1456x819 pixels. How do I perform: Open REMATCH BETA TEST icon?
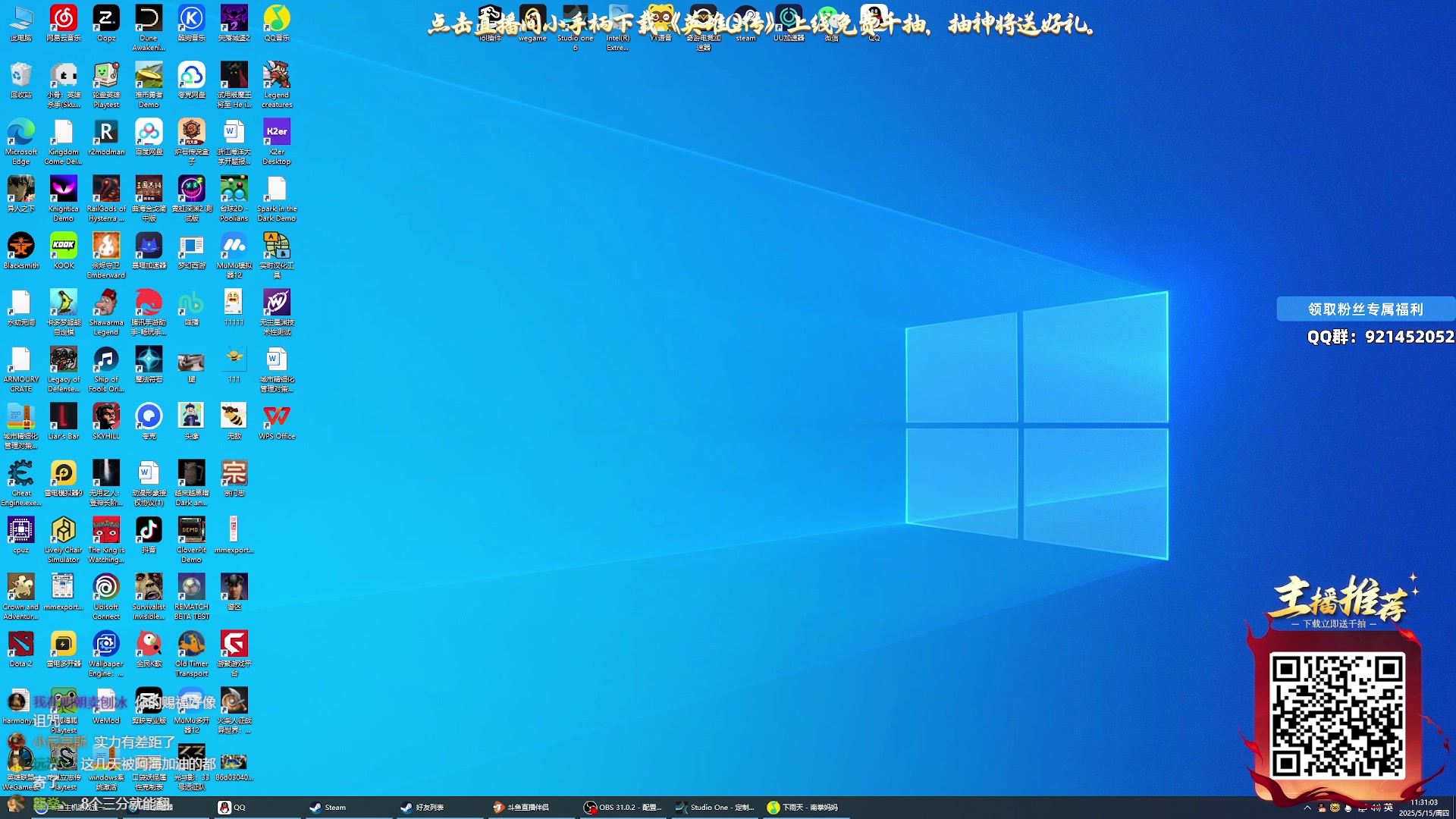pyautogui.click(x=191, y=597)
